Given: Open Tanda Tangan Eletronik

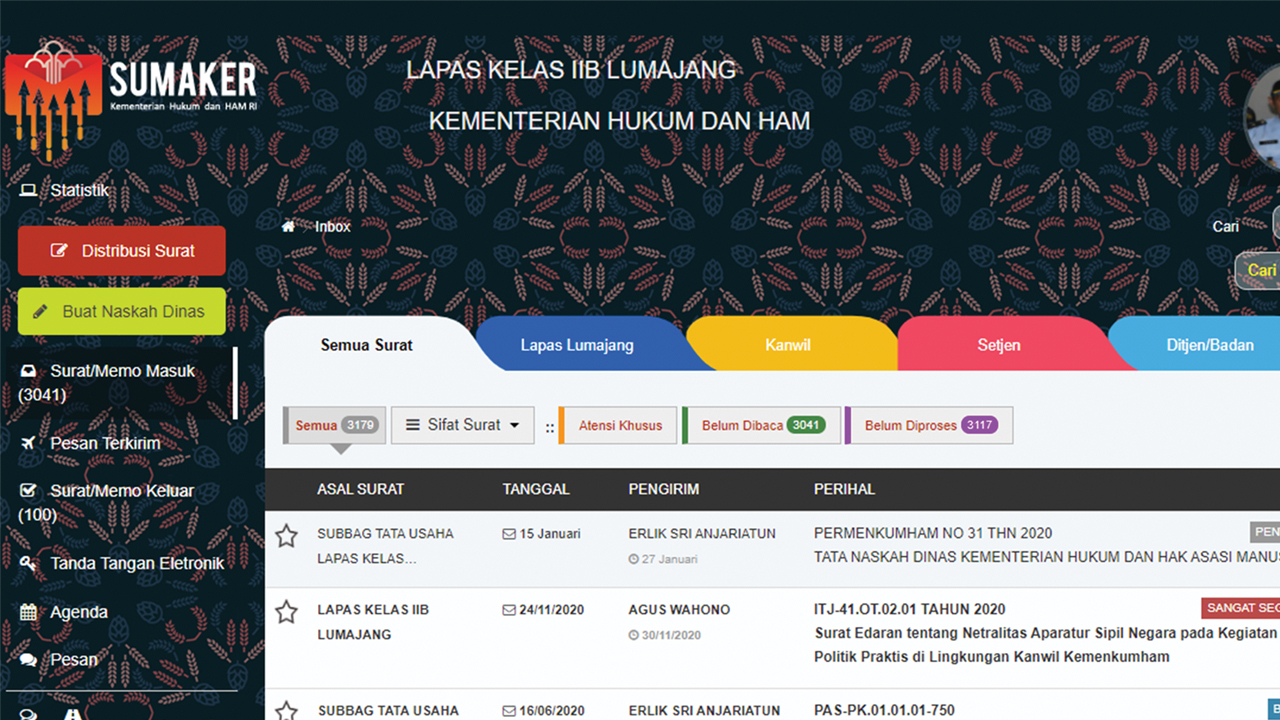Looking at the screenshot, I should click(x=137, y=563).
